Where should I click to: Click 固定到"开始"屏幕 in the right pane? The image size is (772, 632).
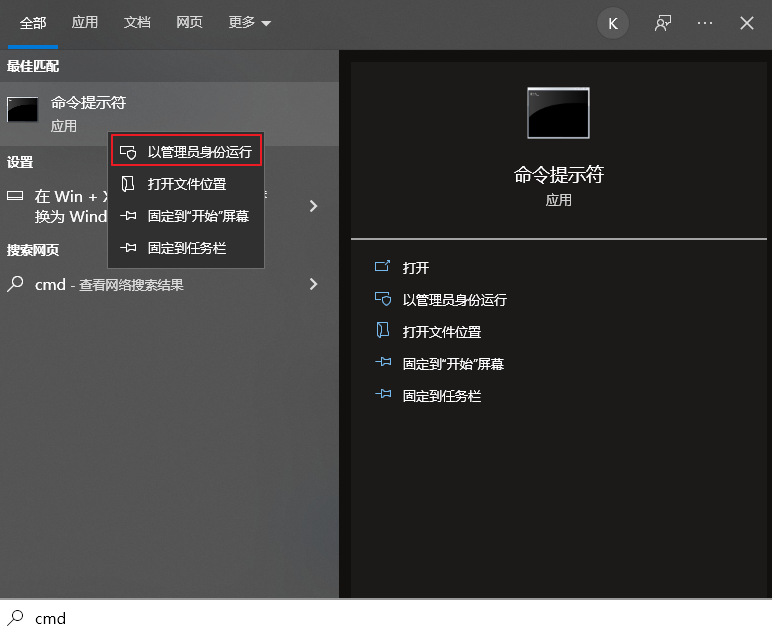click(453, 364)
